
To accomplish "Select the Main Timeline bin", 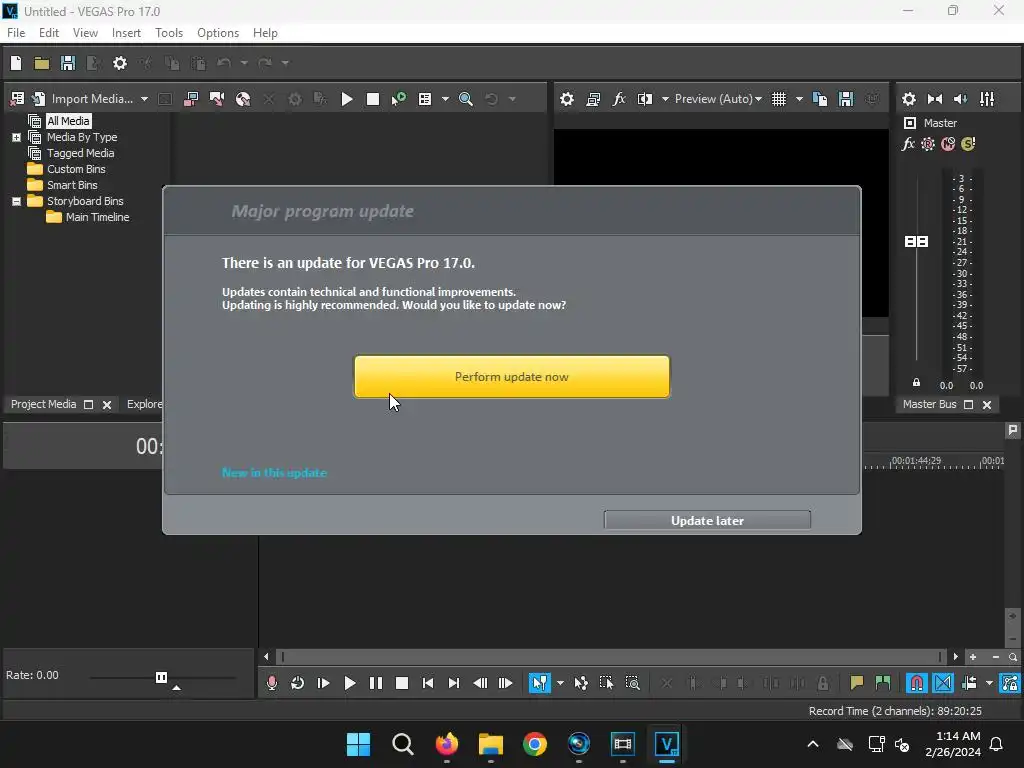I will (97, 217).
